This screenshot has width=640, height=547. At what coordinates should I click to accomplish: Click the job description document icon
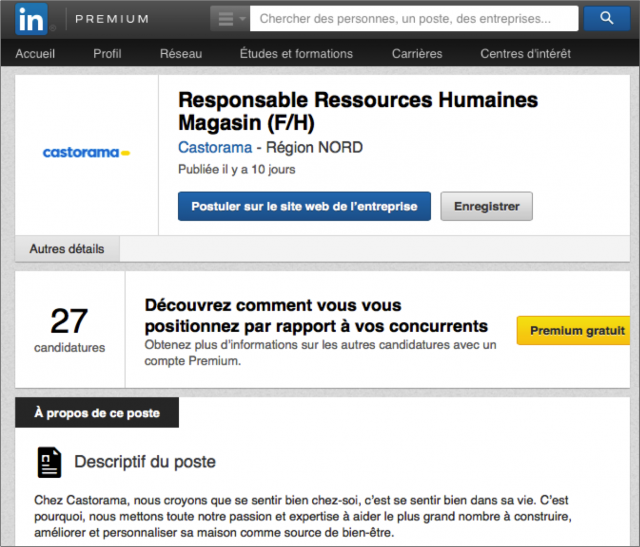[49, 462]
